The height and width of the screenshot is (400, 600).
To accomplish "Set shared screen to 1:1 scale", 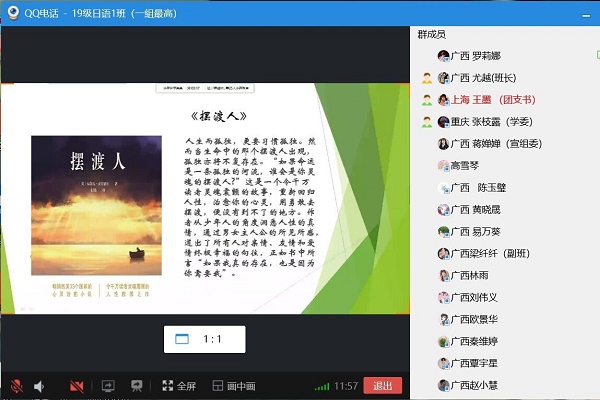I will (x=205, y=339).
